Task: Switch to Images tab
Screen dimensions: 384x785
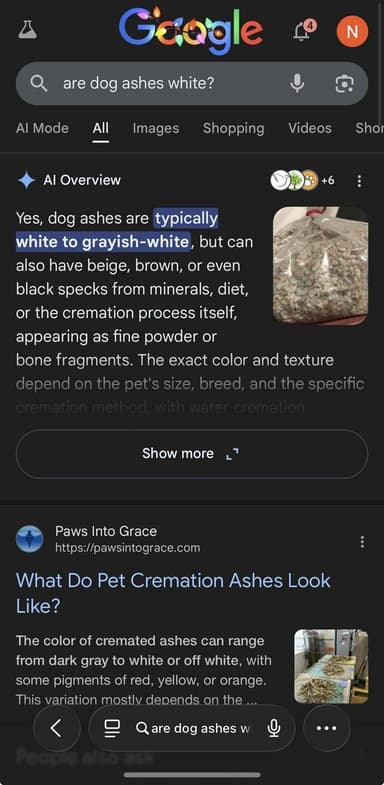Action: coord(156,128)
